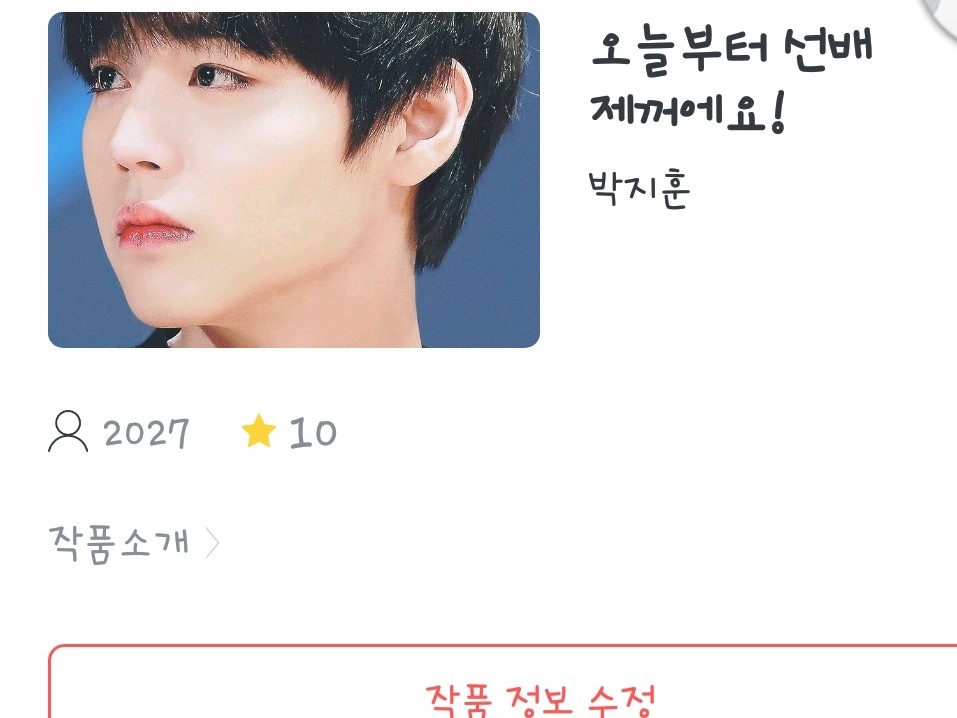Click the 작품 정보 수정 button
Screen dimensions: 957x718
[x=502, y=681]
